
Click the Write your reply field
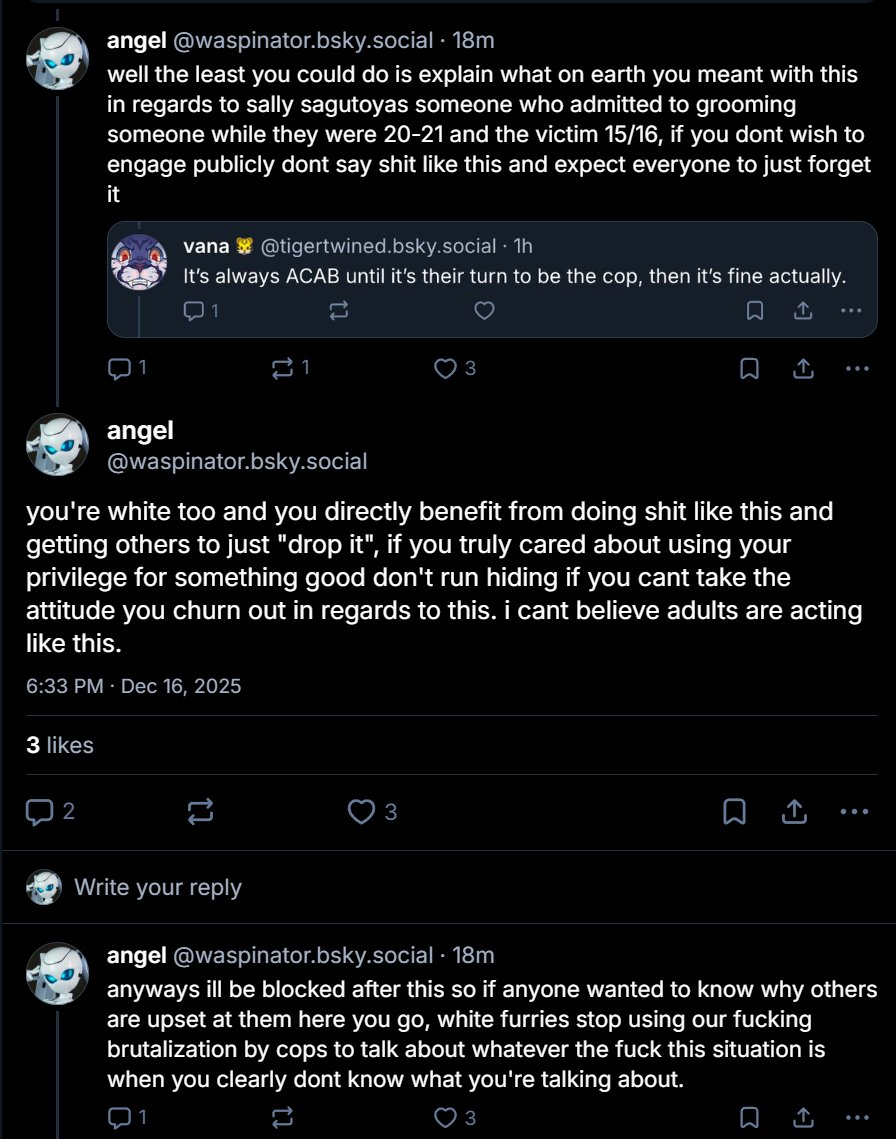click(x=158, y=887)
